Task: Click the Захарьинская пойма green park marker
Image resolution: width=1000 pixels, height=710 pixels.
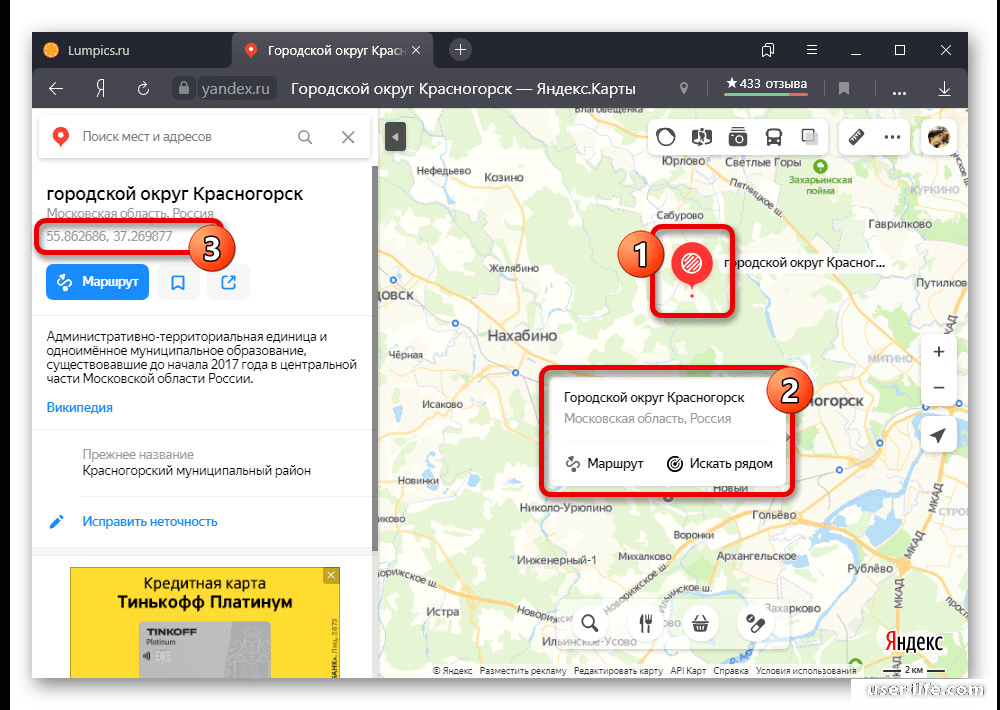Action: [821, 167]
